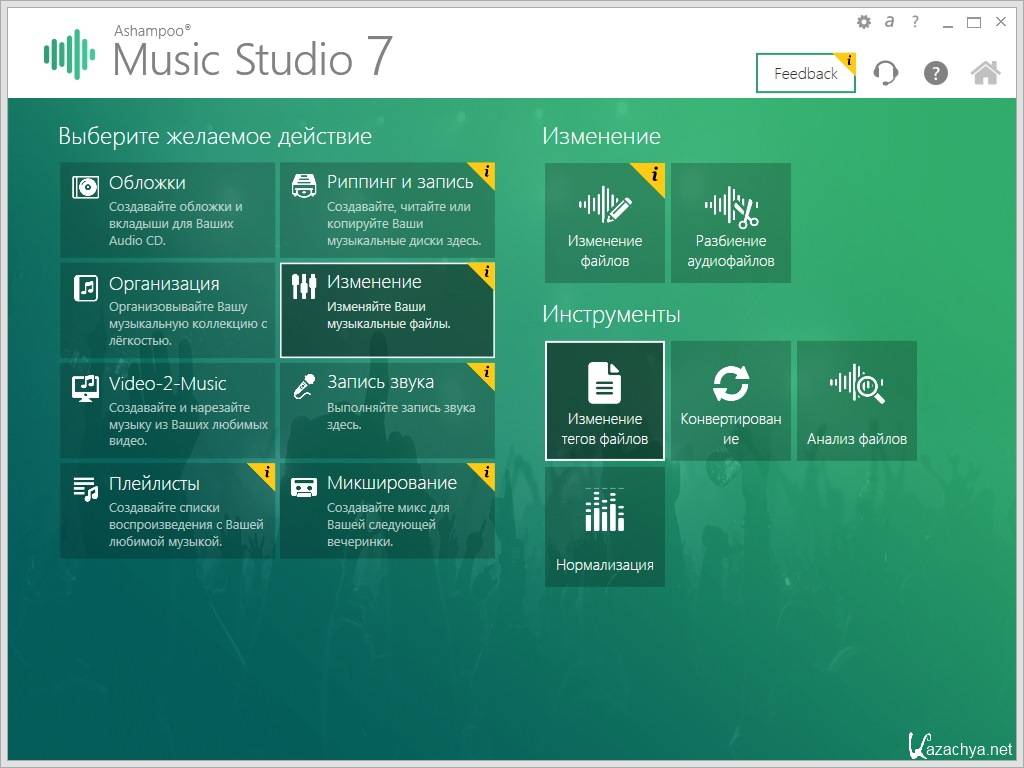This screenshot has width=1024, height=768.
Task: Open the Запись звука microphone tile
Action: (x=387, y=410)
